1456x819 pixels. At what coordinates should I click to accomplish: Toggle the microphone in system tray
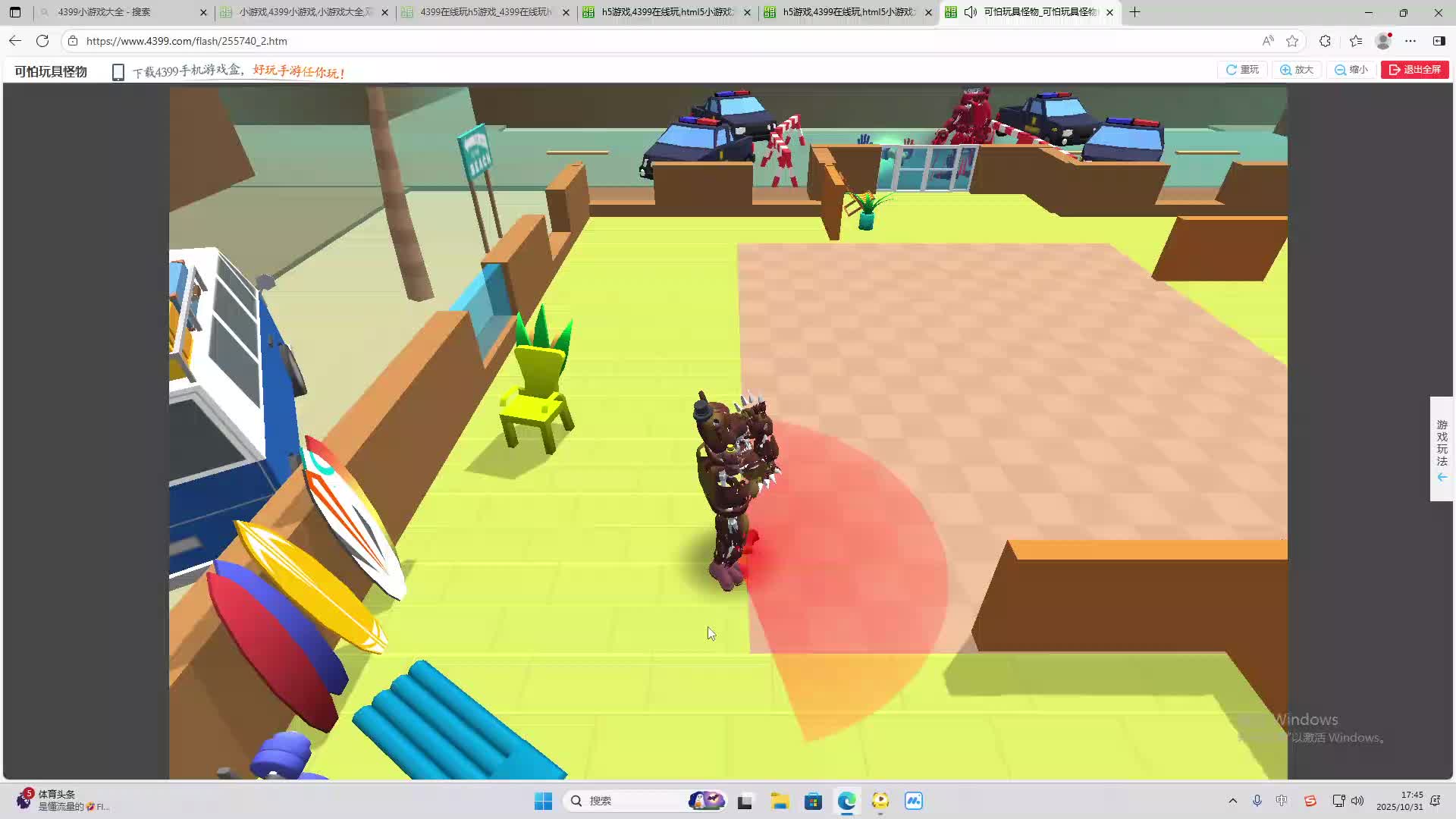point(1257,801)
